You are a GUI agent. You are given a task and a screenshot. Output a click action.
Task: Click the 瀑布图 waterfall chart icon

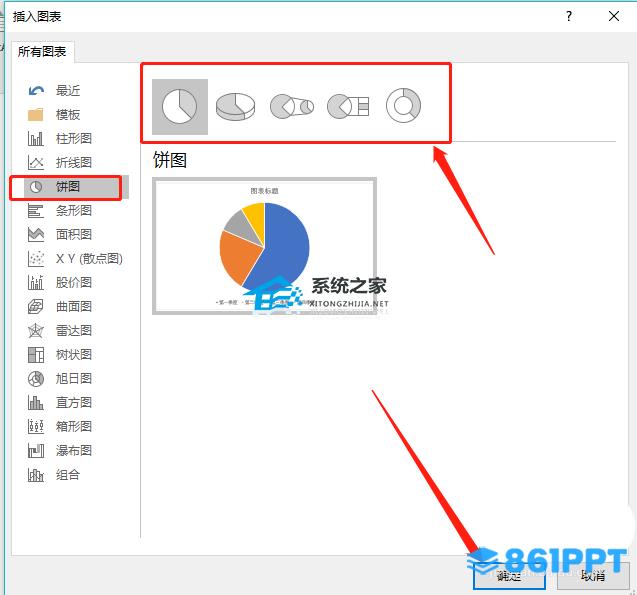click(x=36, y=450)
